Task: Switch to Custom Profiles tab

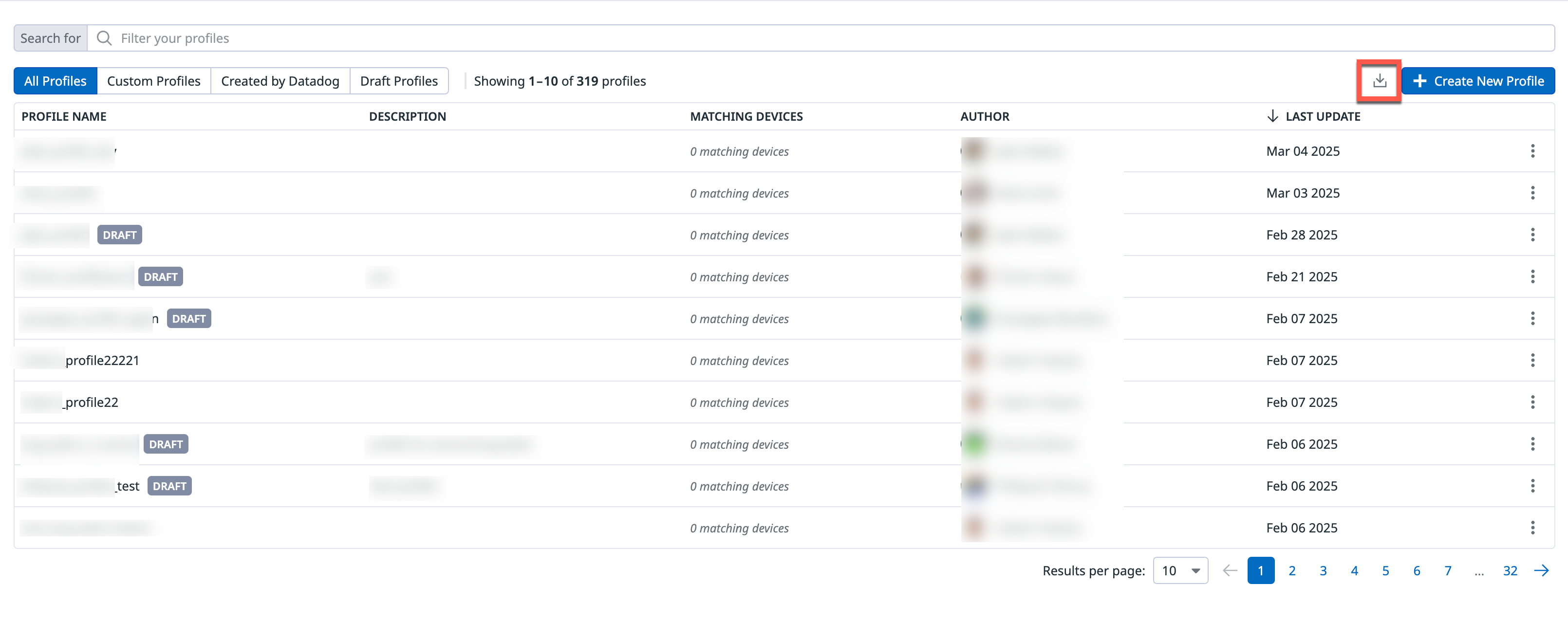Action: pos(153,81)
